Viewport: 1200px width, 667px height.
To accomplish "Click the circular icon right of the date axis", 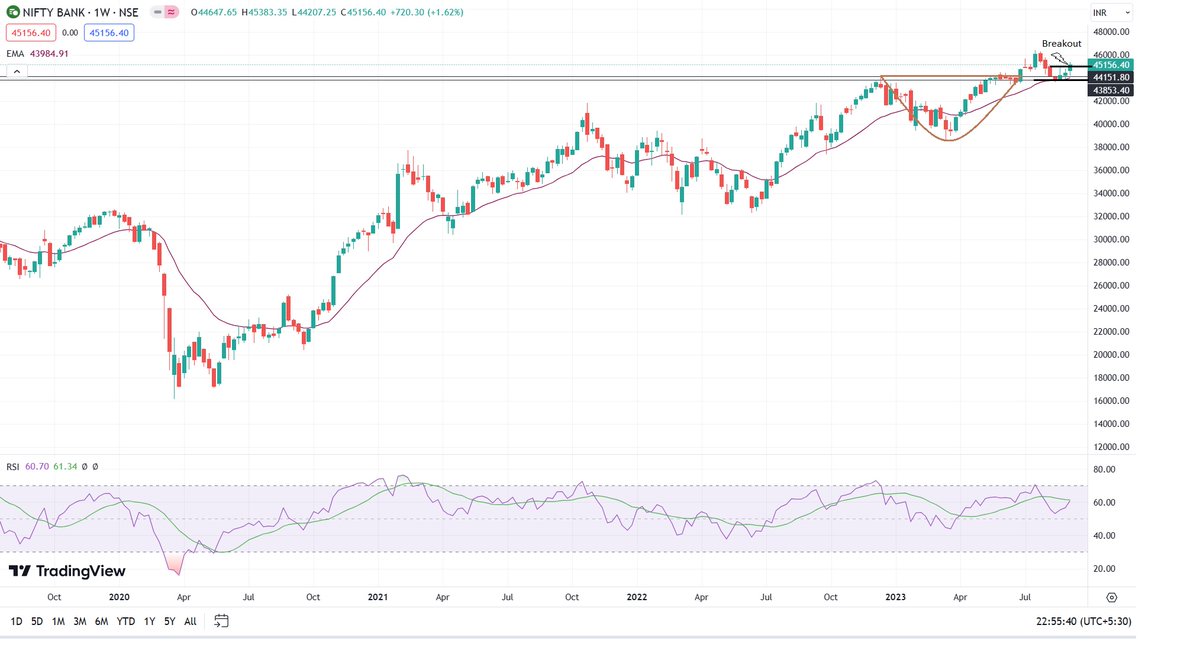I will (x=1110, y=596).
